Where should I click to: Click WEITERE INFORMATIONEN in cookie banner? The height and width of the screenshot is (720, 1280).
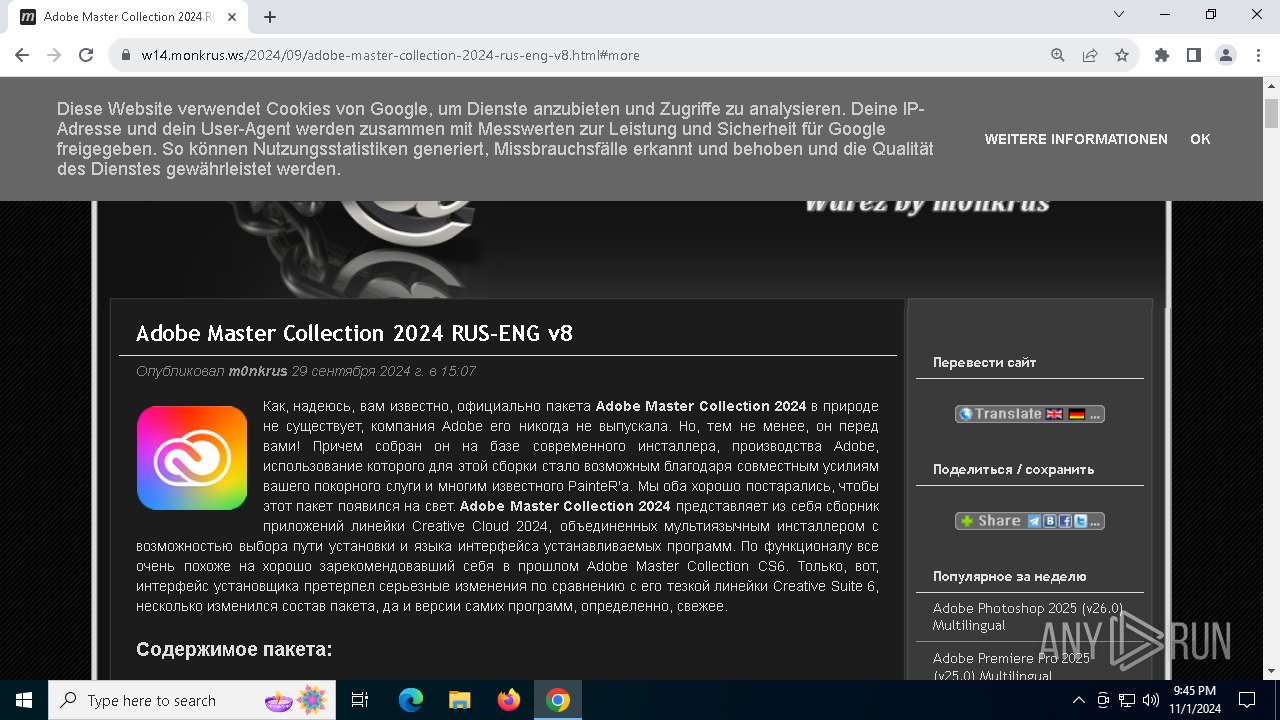(1076, 139)
